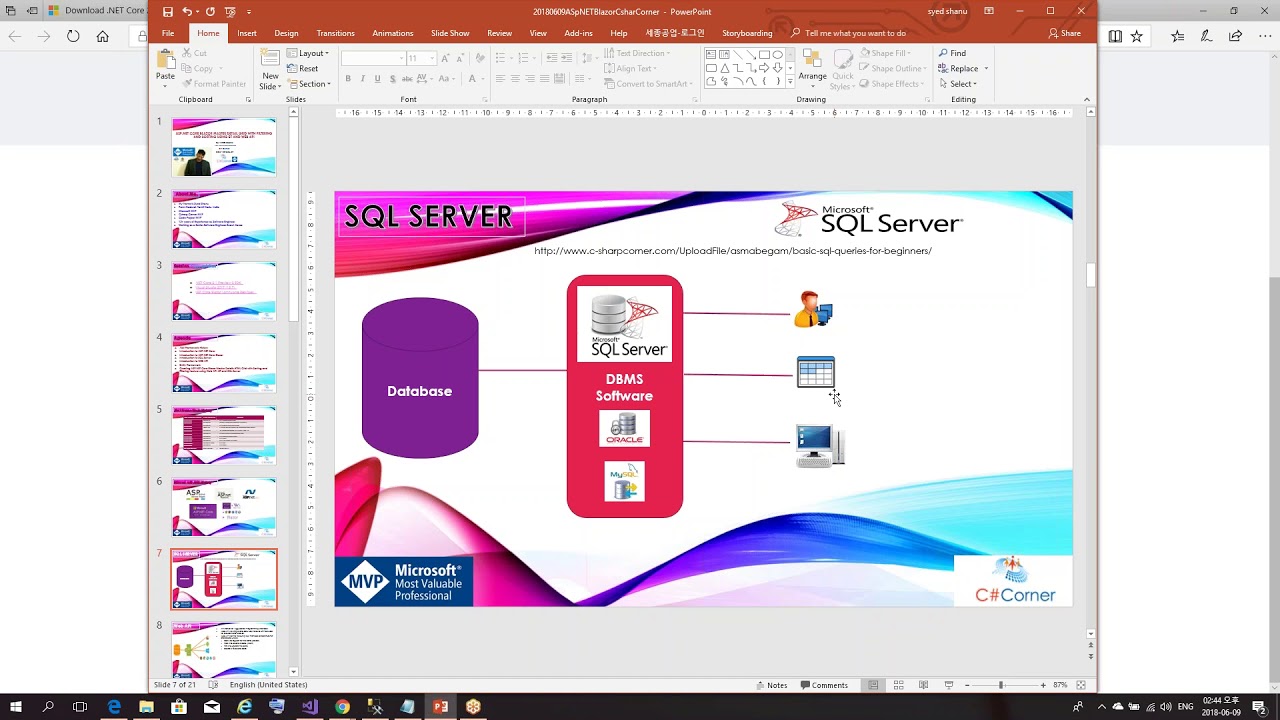Click Increase Font Size icon
The image size is (1280, 720).
coord(445,58)
